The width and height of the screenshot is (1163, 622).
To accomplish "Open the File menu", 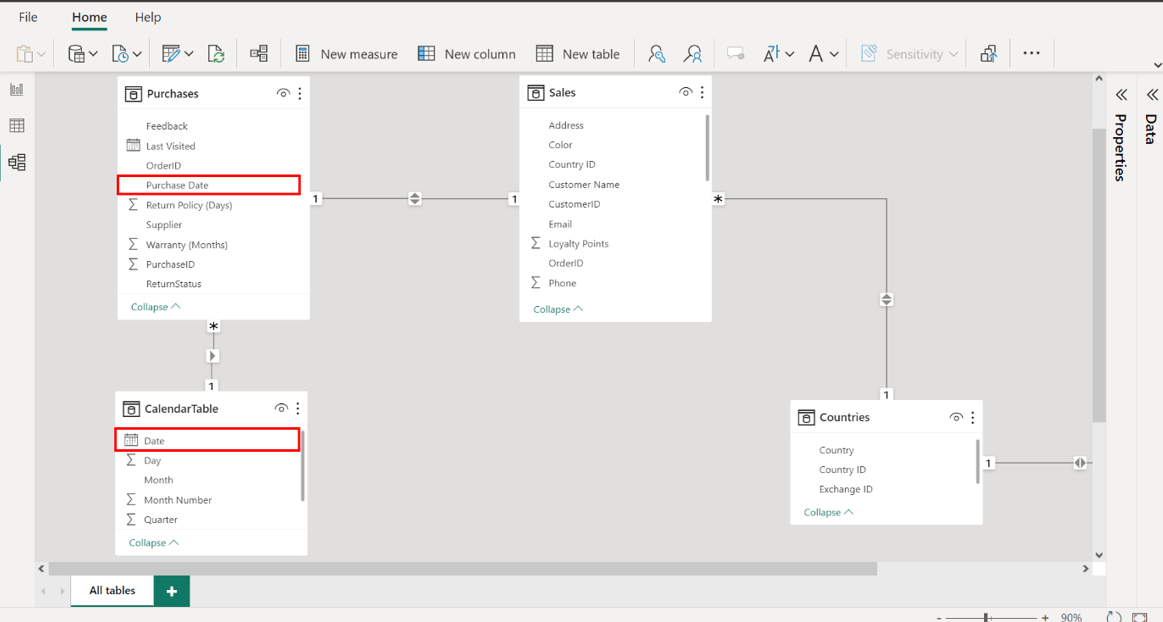I will (x=28, y=17).
